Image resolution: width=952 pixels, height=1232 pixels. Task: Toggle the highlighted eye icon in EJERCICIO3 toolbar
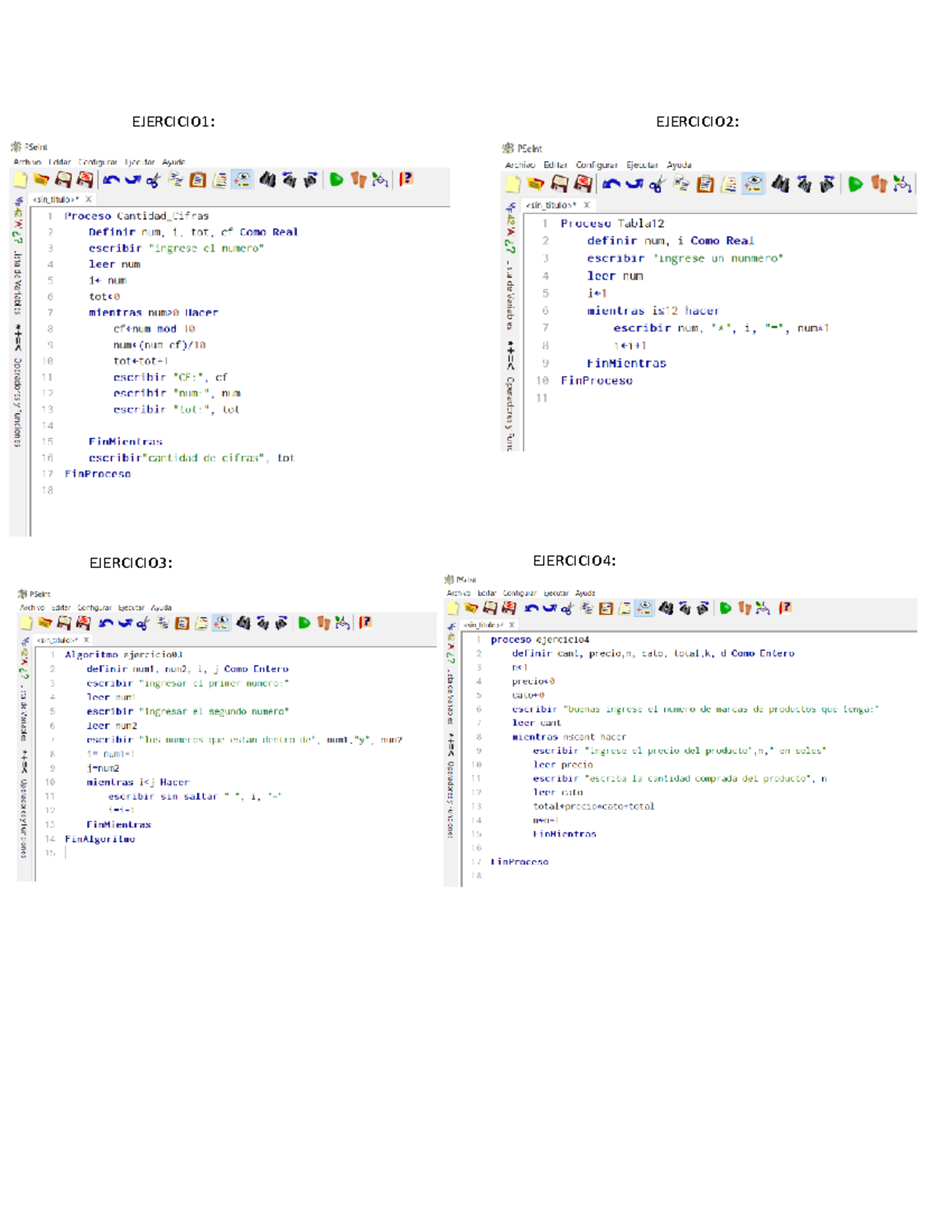[x=221, y=623]
